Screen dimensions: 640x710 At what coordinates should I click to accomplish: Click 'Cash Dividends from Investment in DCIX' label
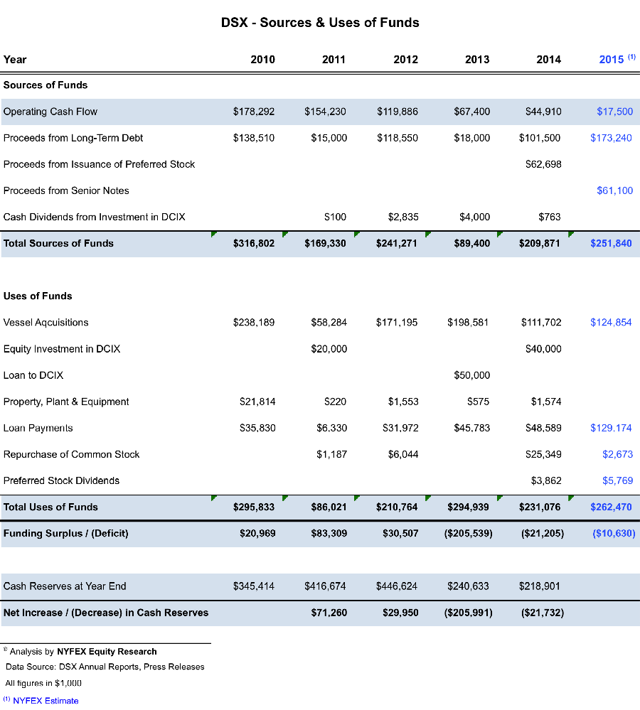94,217
